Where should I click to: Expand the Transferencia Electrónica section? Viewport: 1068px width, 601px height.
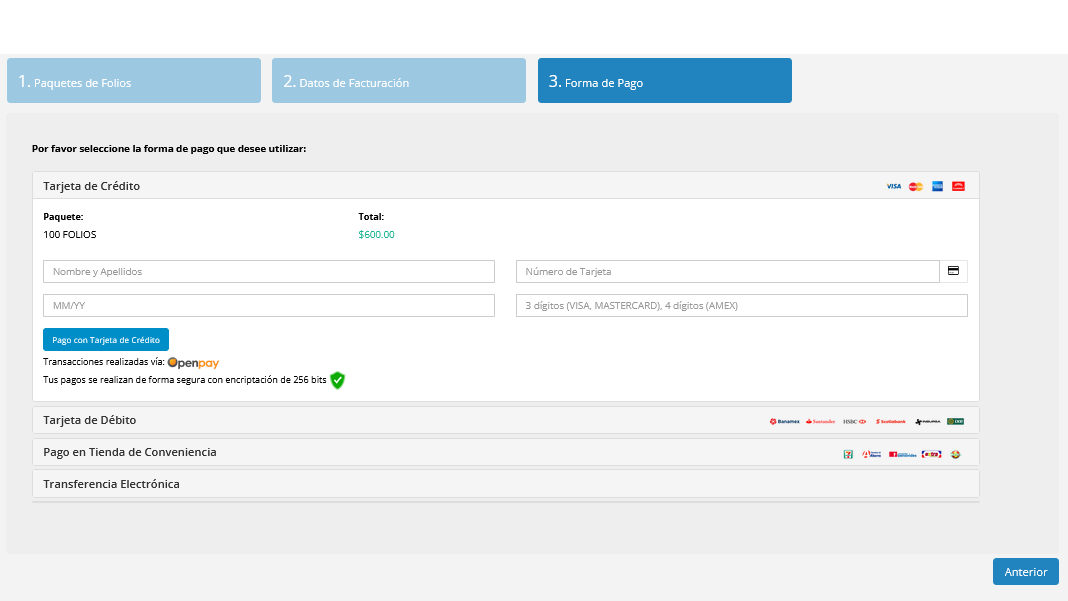click(111, 484)
